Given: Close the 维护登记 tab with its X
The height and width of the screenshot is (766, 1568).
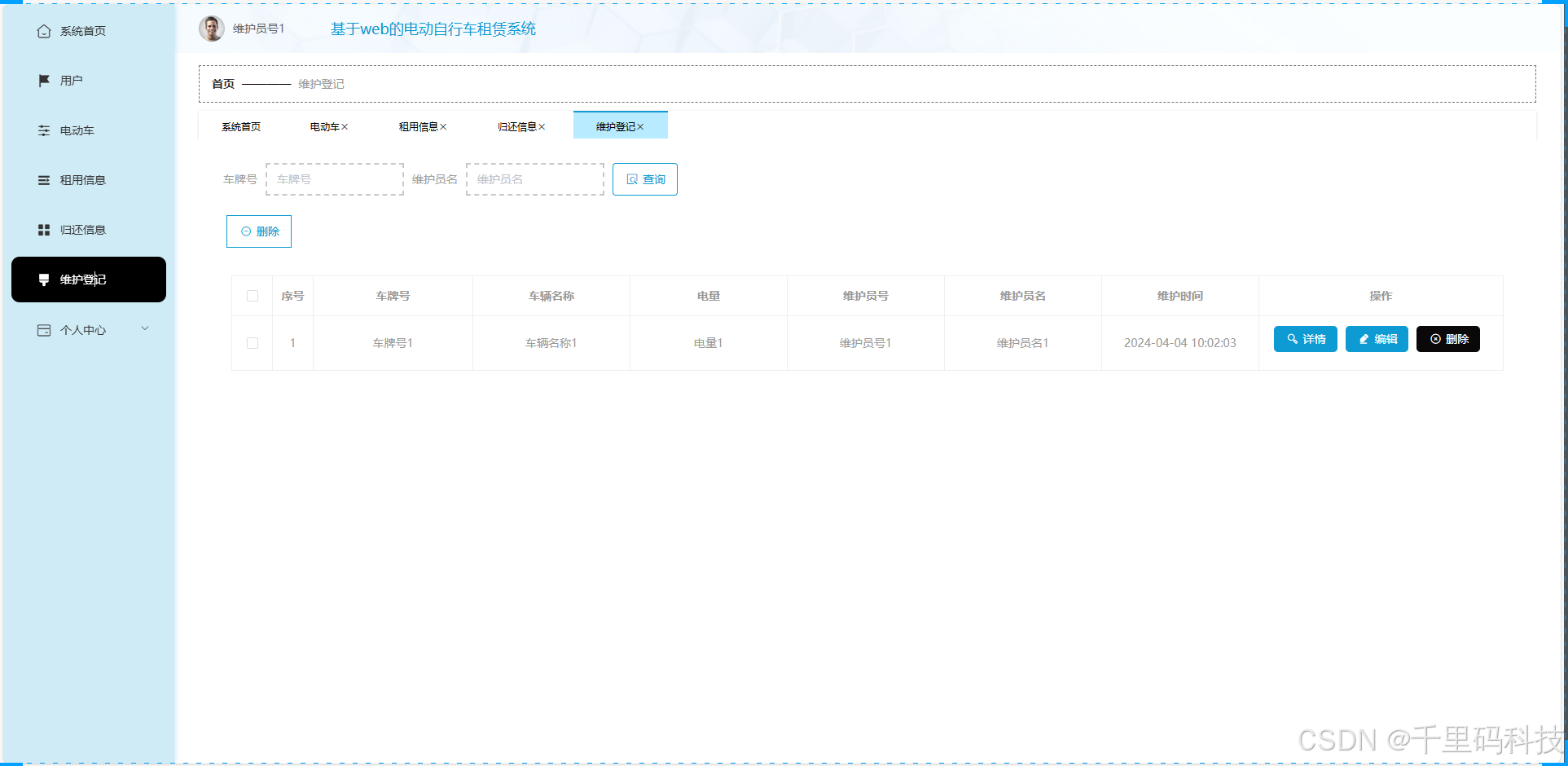Looking at the screenshot, I should tap(640, 126).
